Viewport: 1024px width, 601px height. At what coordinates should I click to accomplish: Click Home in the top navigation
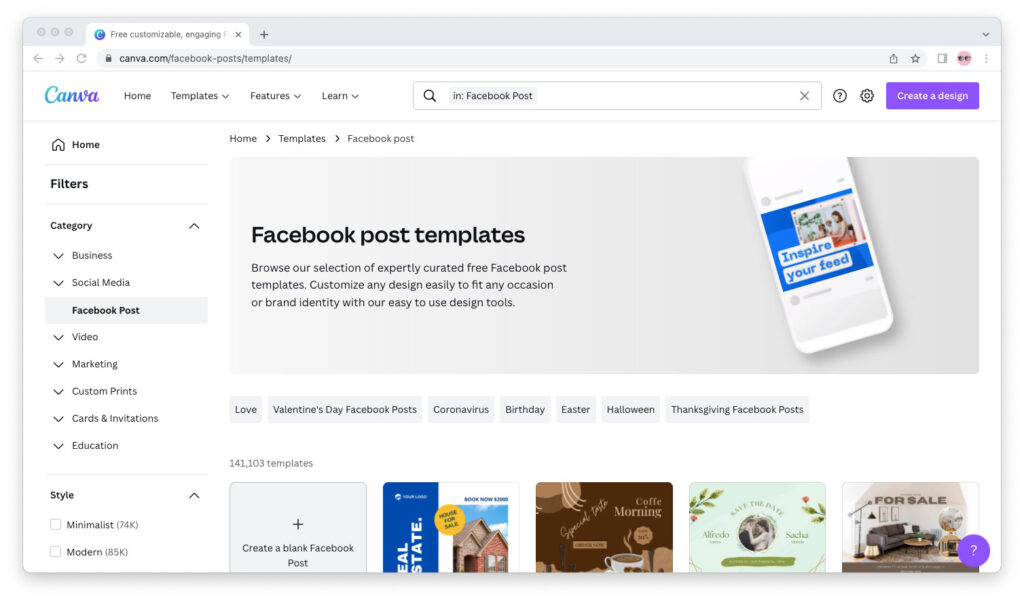[x=137, y=95]
